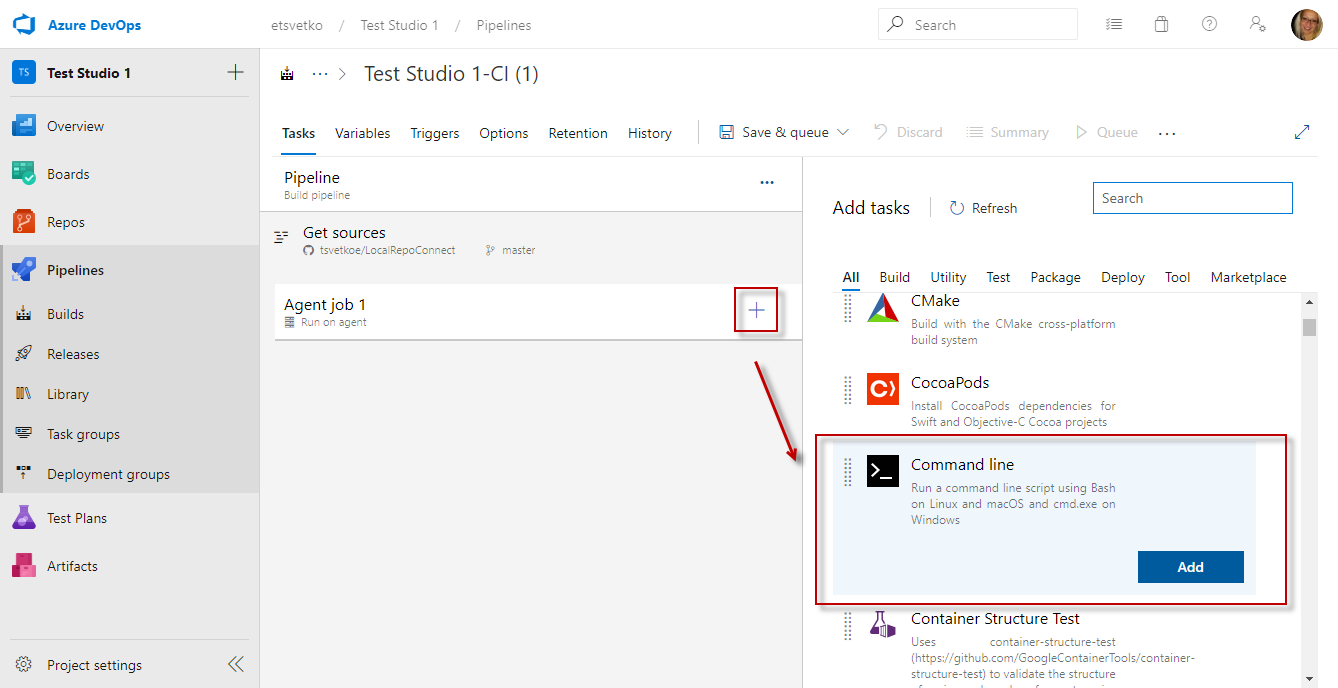Focus the top header Search field

click(x=978, y=25)
